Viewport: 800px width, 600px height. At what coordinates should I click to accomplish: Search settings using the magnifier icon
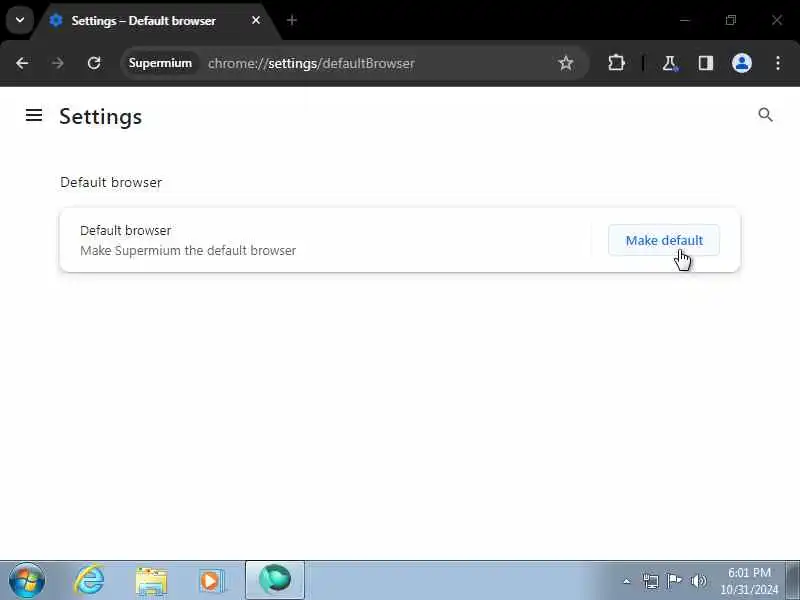coord(765,115)
